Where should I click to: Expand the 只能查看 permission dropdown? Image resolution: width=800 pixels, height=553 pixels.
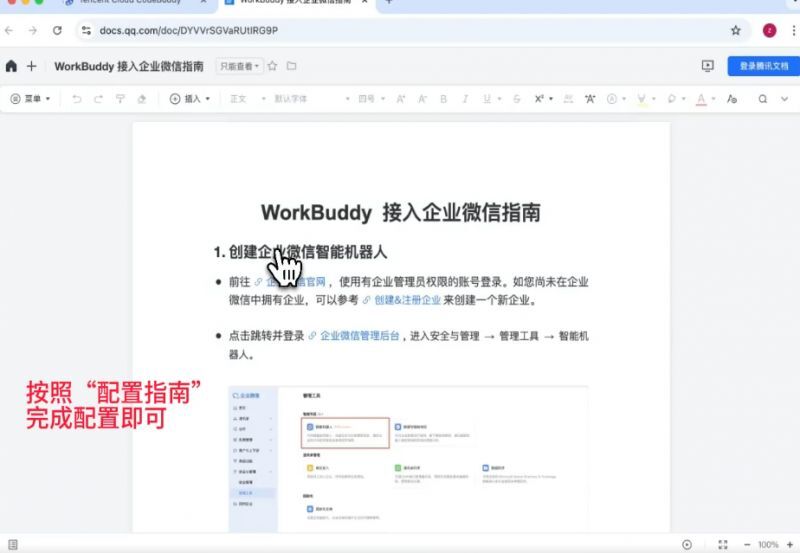[x=239, y=66]
